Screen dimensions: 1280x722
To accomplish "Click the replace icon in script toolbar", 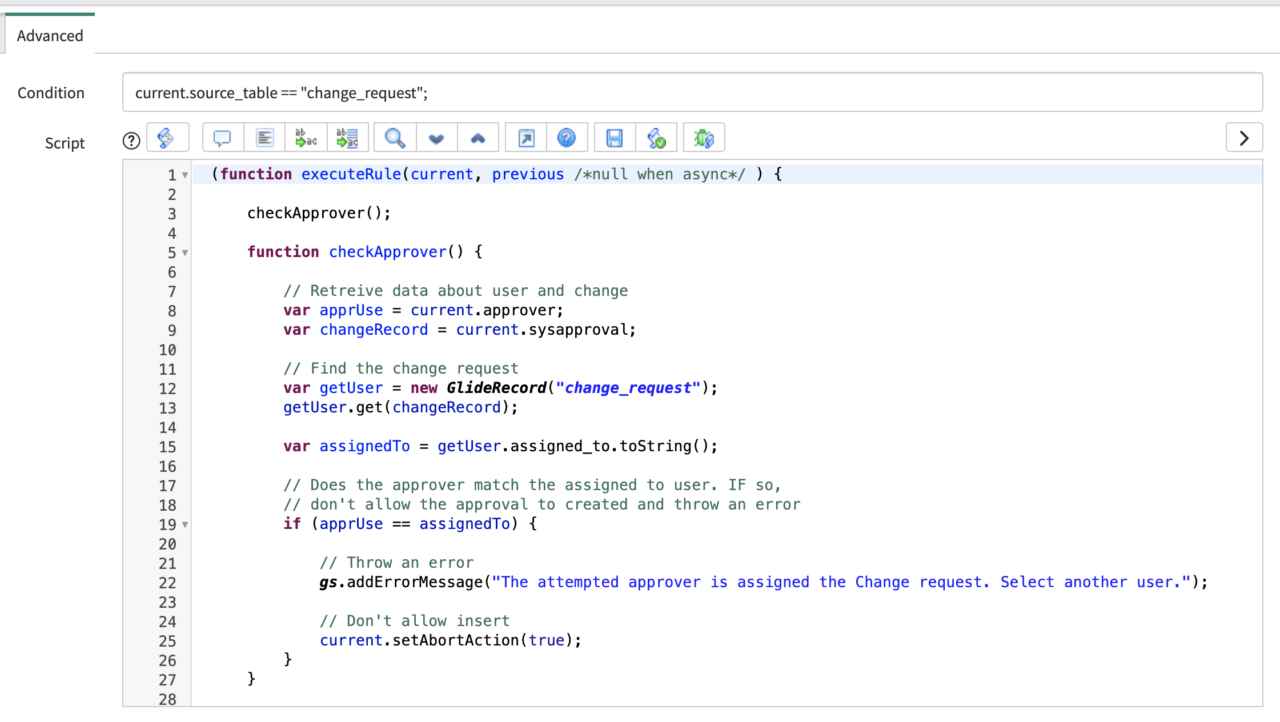I will coord(306,138).
